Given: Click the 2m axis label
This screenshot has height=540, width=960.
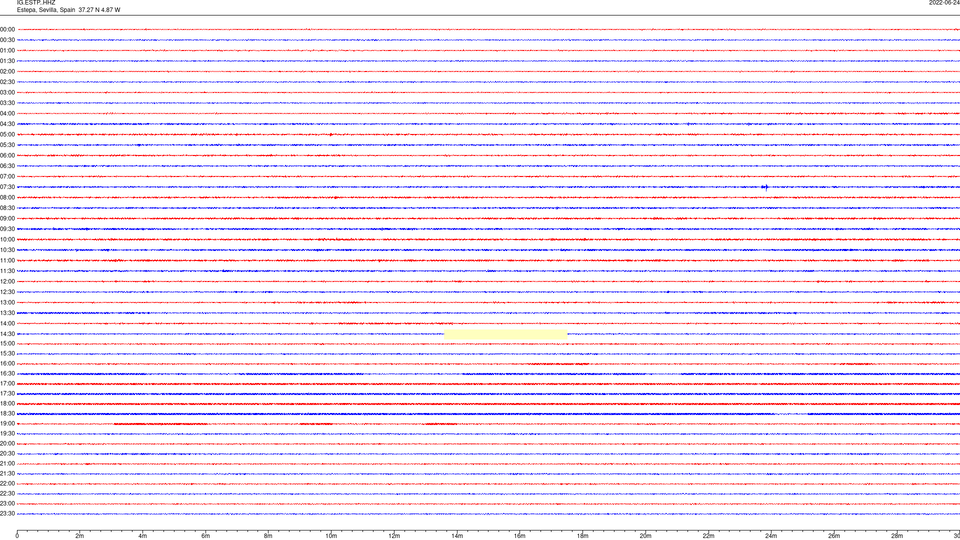Looking at the screenshot, I should tap(80, 536).
